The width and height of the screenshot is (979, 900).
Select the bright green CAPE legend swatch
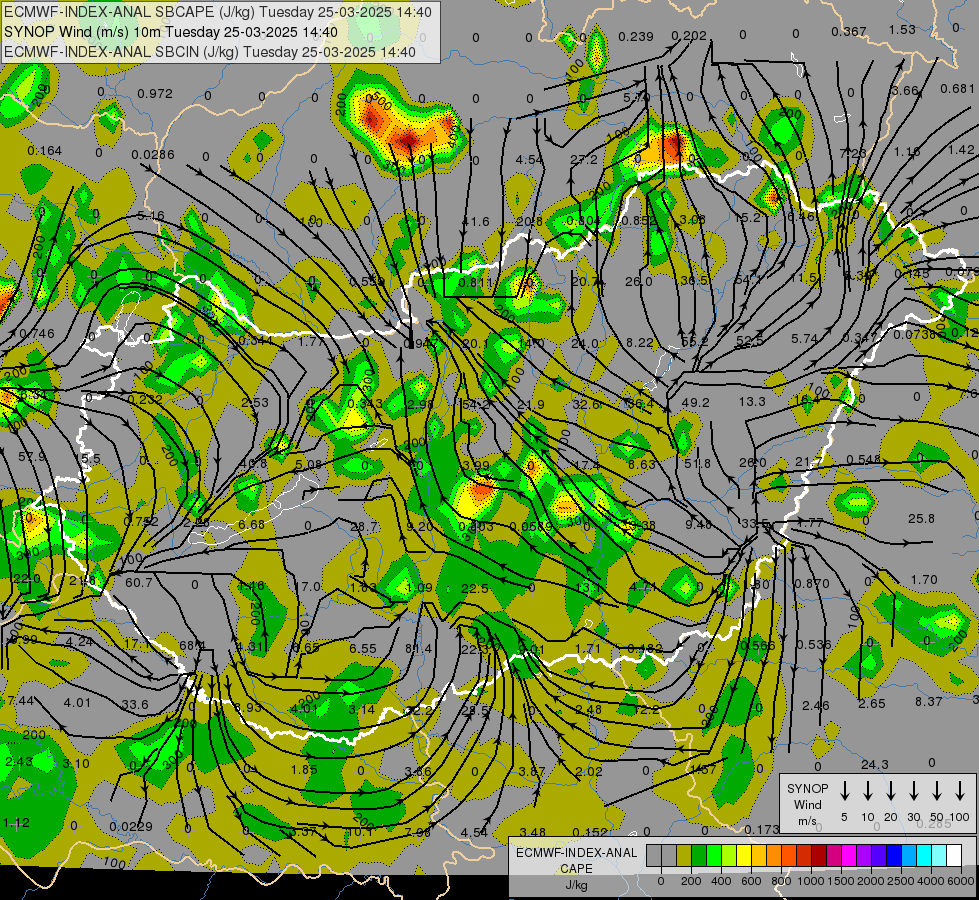(714, 855)
